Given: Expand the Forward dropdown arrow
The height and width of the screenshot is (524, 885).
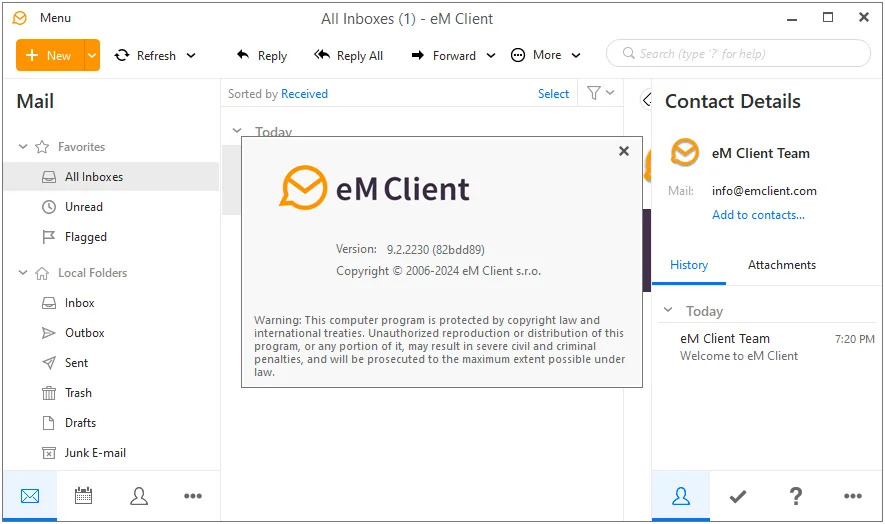Looking at the screenshot, I should [491, 55].
